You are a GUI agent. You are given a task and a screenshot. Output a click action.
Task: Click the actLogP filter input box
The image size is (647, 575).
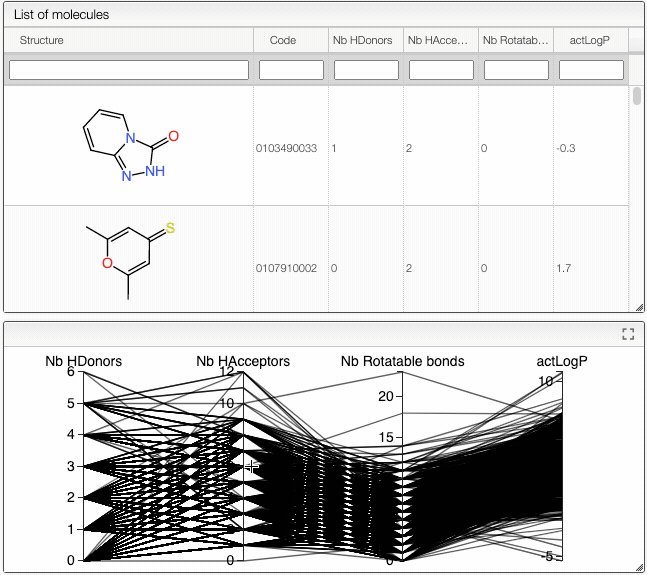point(591,70)
